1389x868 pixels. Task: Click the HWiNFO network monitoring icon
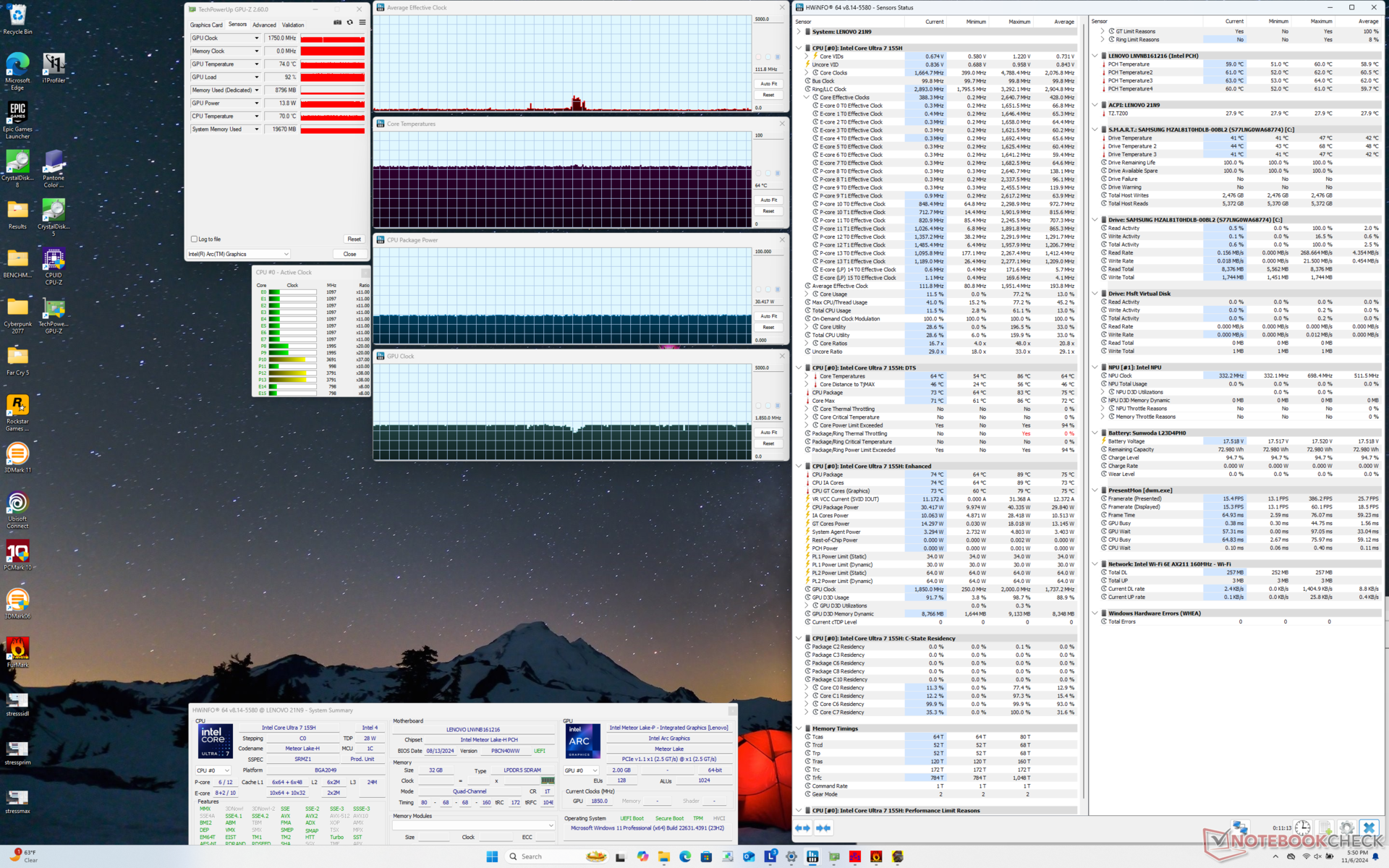[x=1241, y=827]
